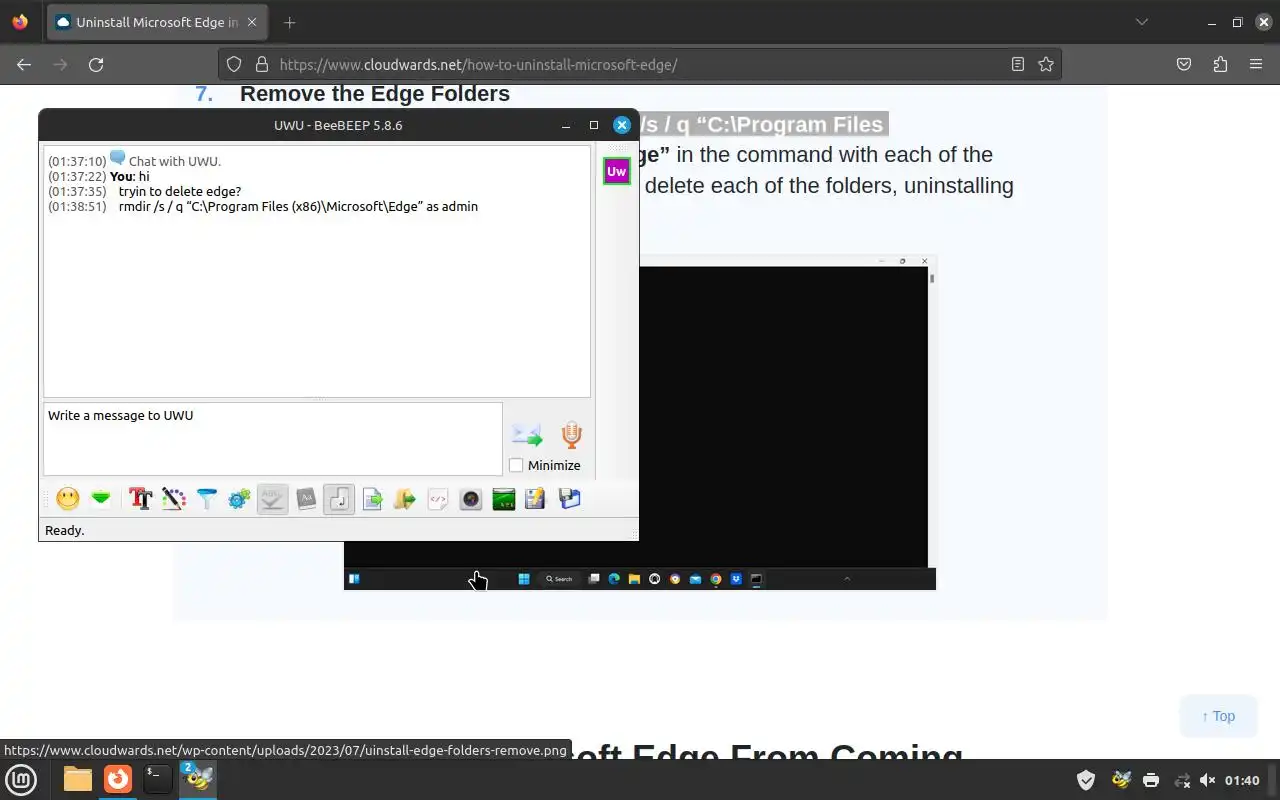
Task: Bookmark this page with the star icon
Action: (1046, 64)
